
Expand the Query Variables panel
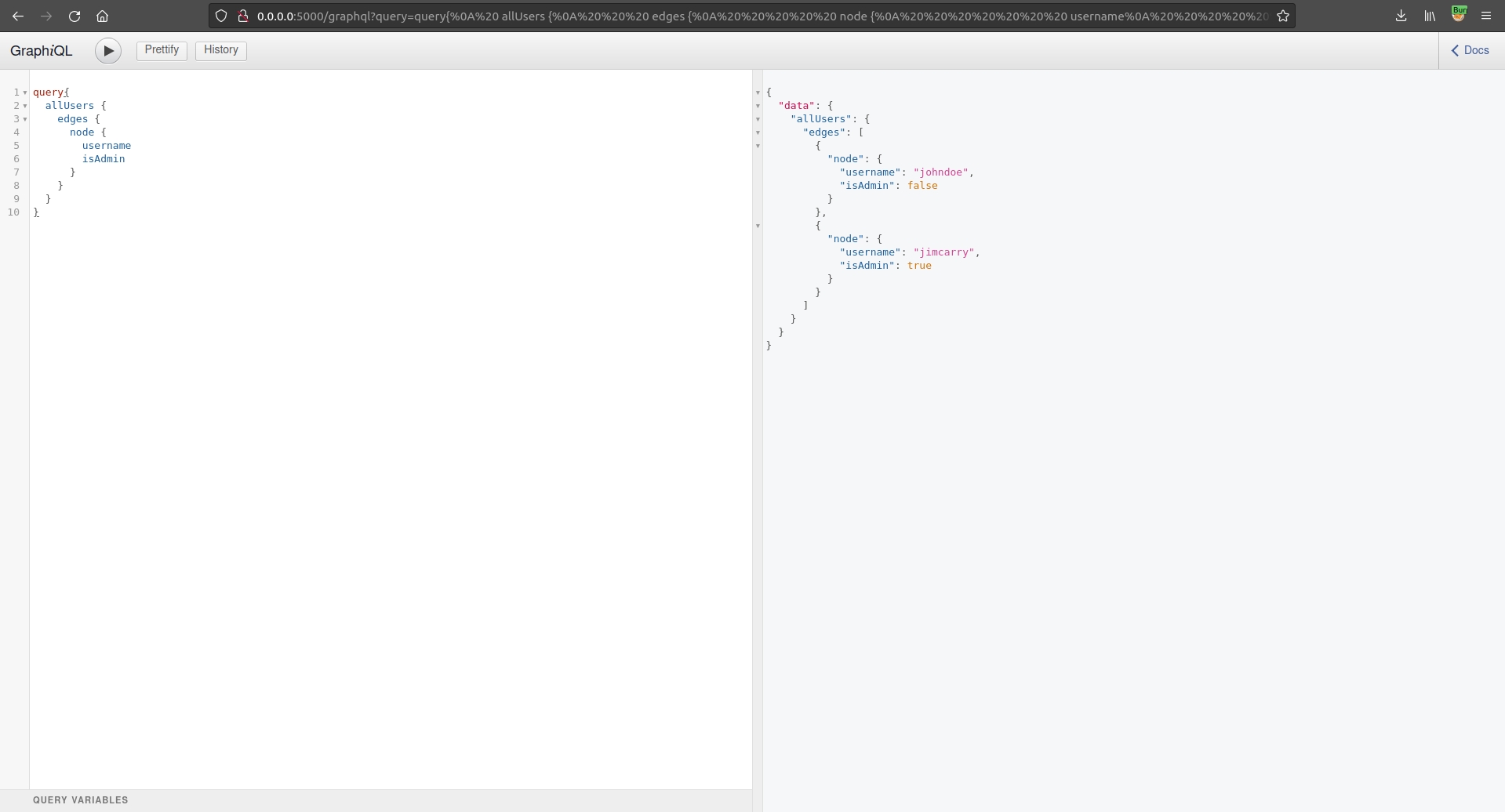(x=80, y=800)
